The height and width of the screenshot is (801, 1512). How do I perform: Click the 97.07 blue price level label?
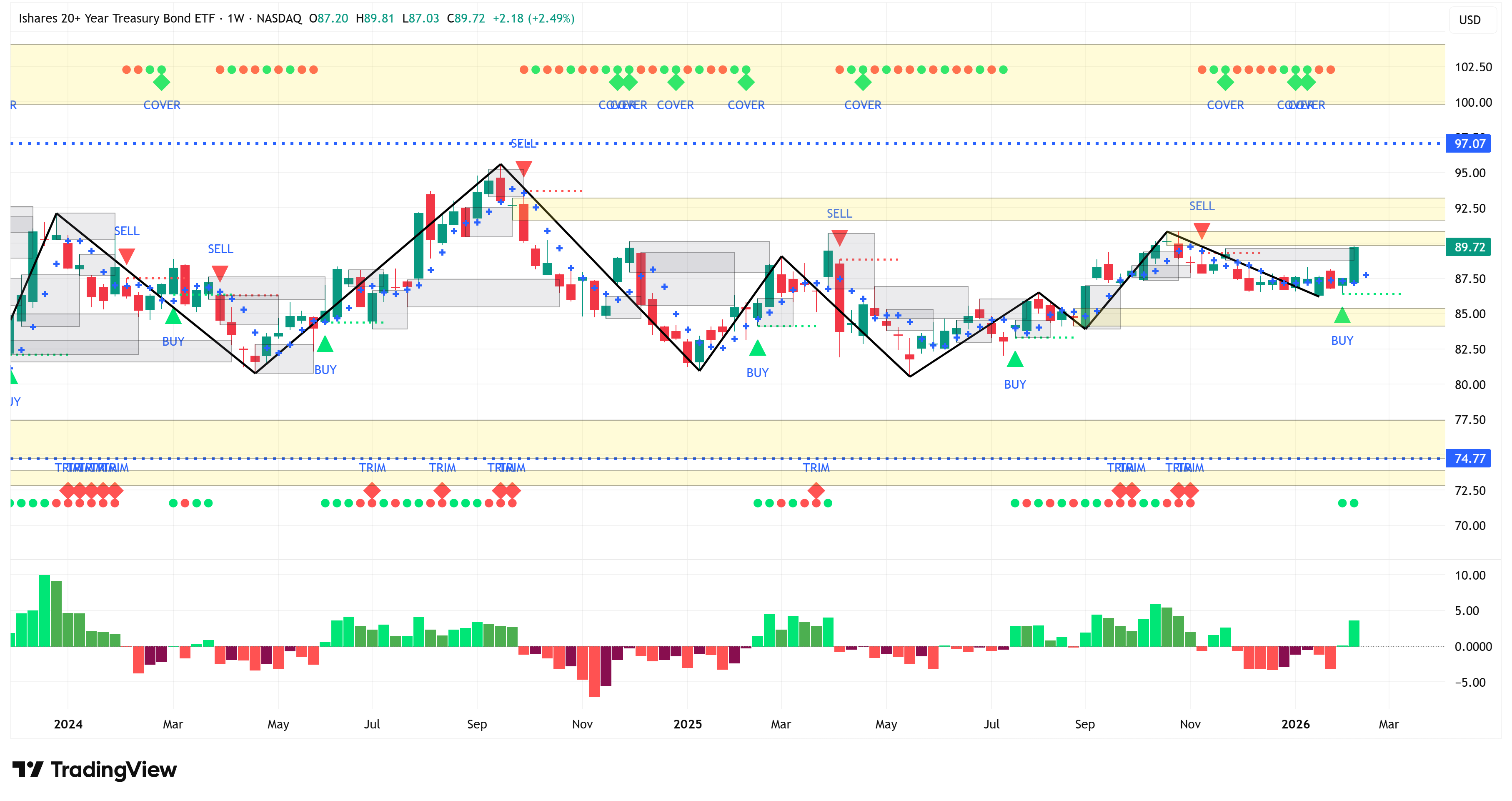(1469, 144)
